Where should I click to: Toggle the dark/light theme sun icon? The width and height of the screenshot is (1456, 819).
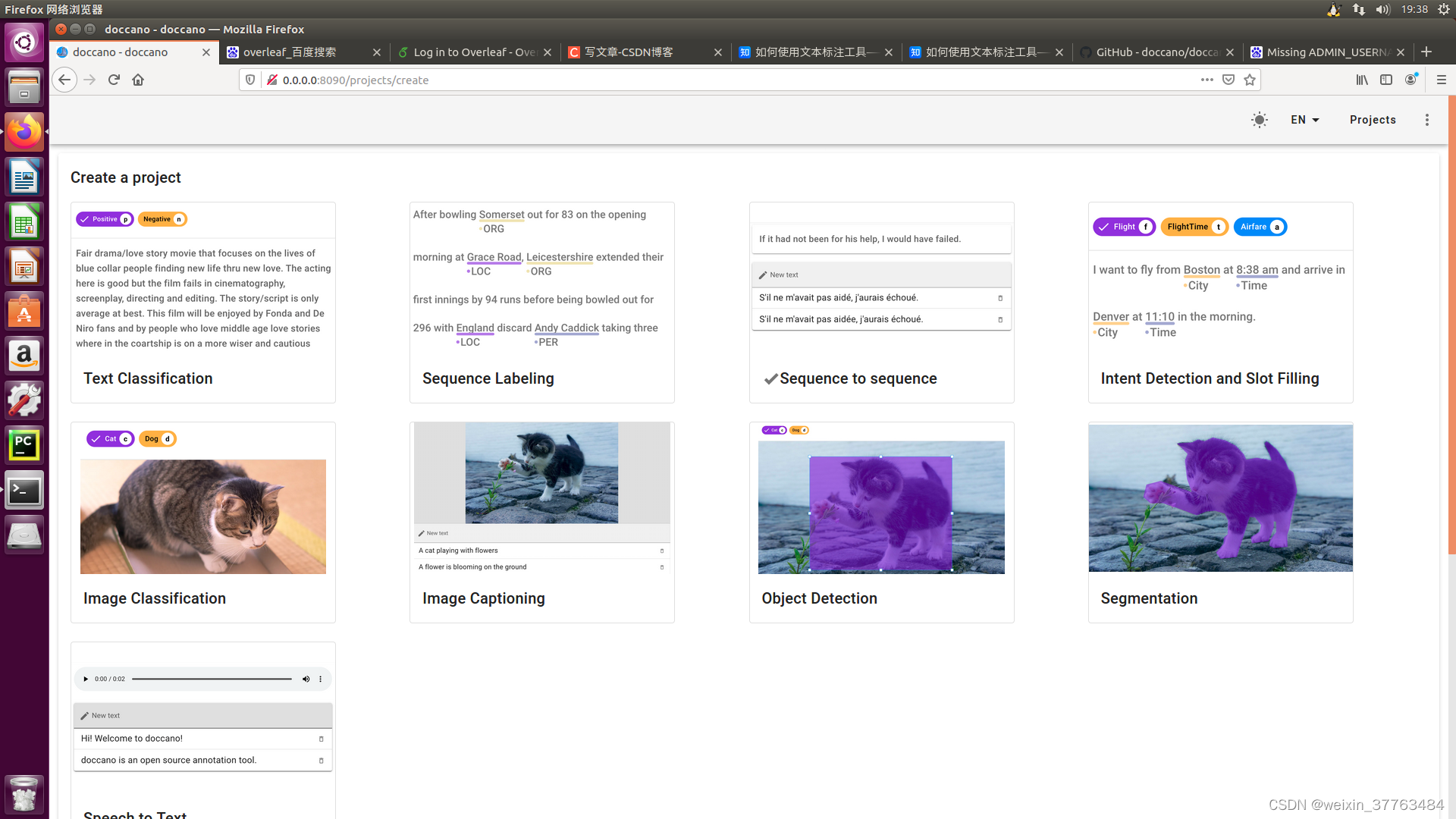click(x=1259, y=120)
